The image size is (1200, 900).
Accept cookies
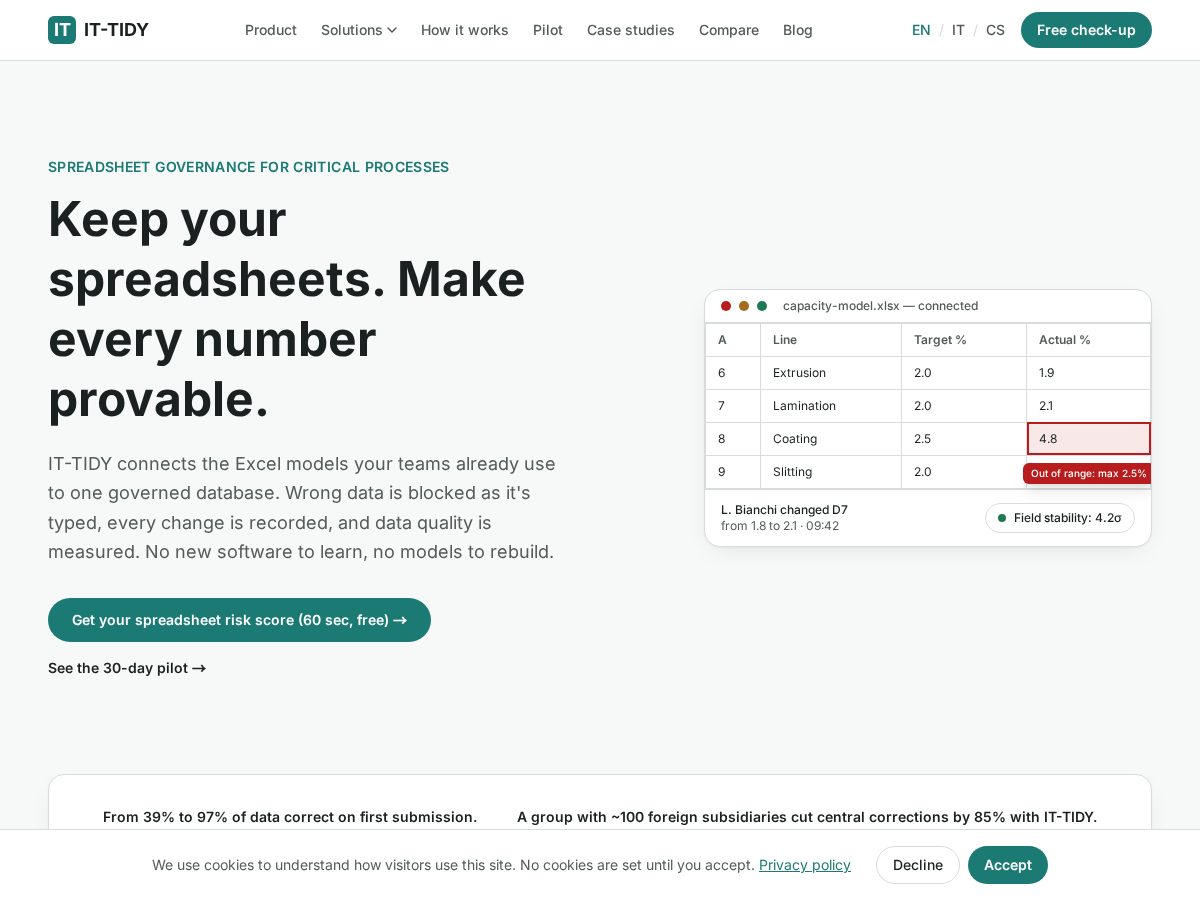point(1008,865)
